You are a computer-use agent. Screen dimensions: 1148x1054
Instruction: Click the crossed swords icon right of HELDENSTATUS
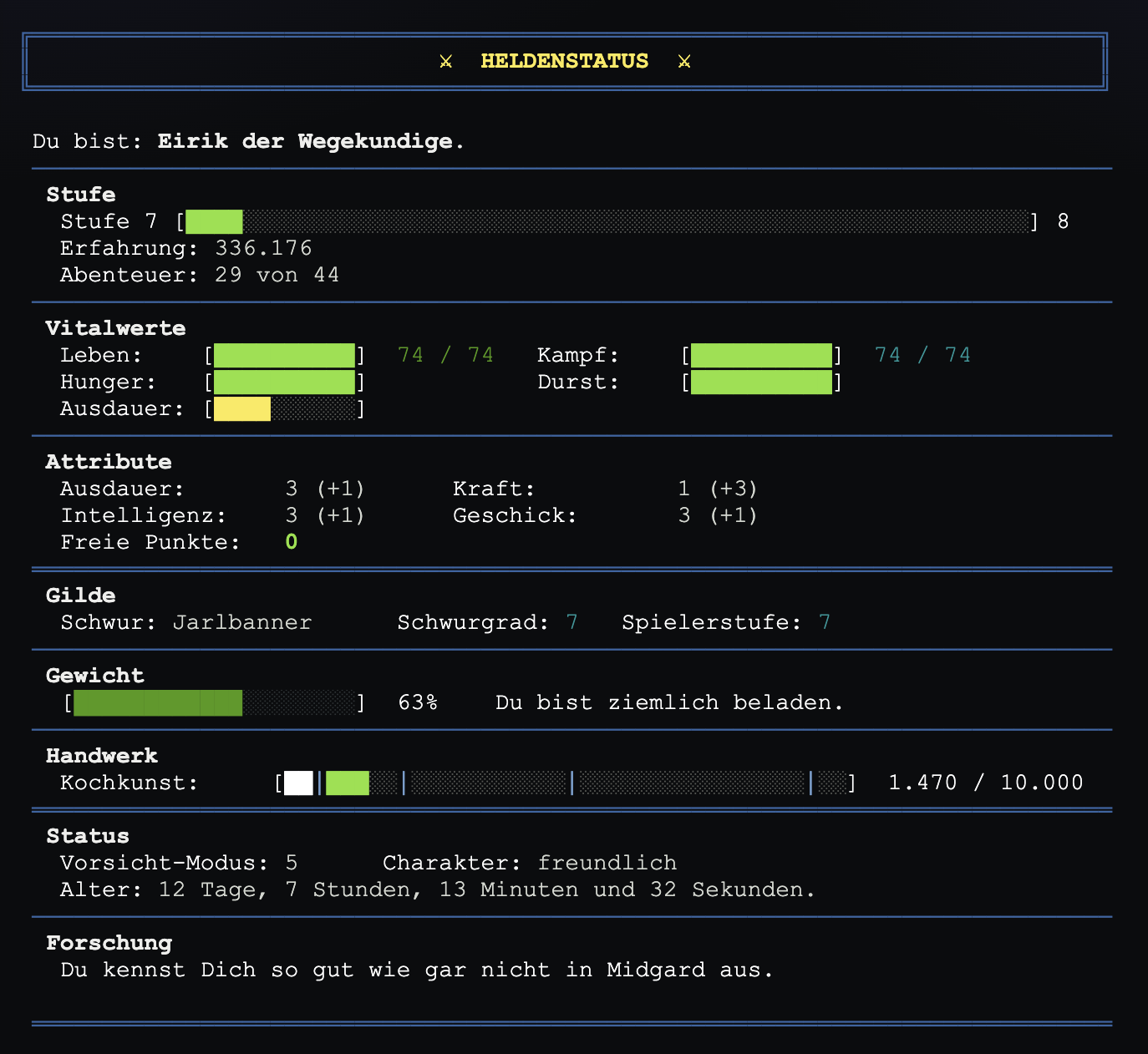coord(684,61)
